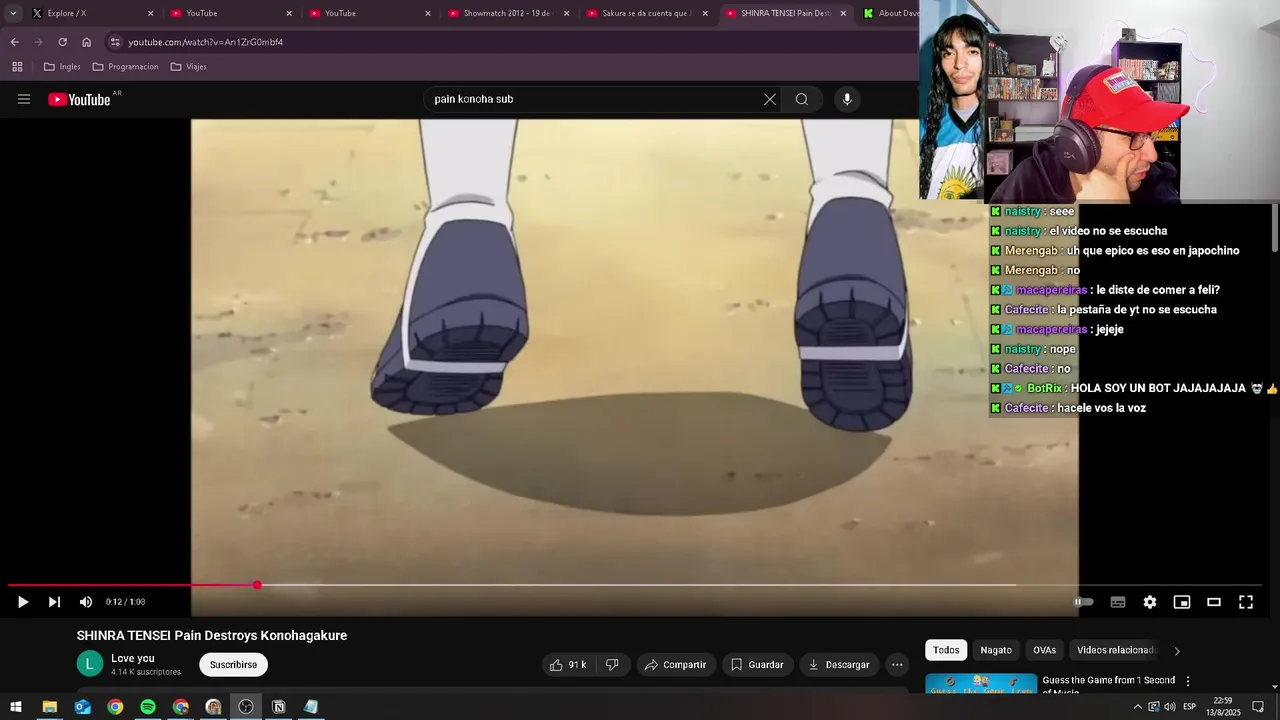Open the Windows Start menu
The image size is (1280, 720).
[x=16, y=707]
